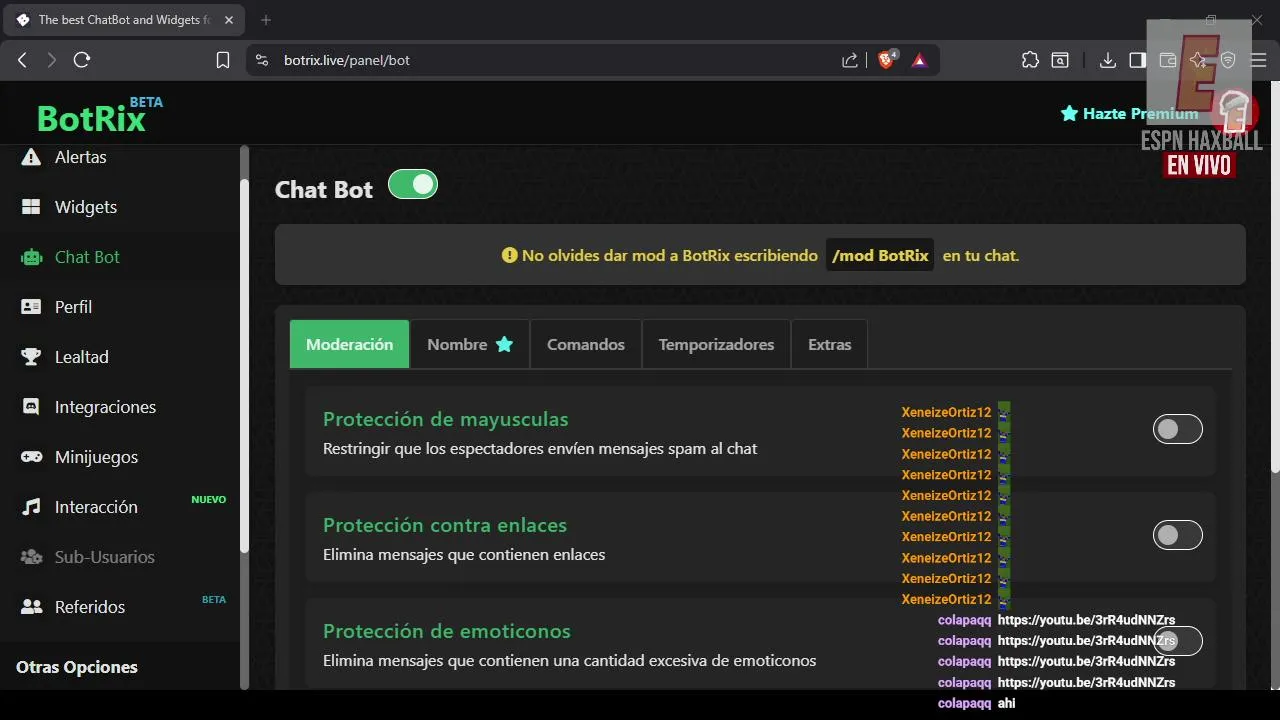
Task: Click the Brave Shields icon in address bar
Action: (886, 60)
